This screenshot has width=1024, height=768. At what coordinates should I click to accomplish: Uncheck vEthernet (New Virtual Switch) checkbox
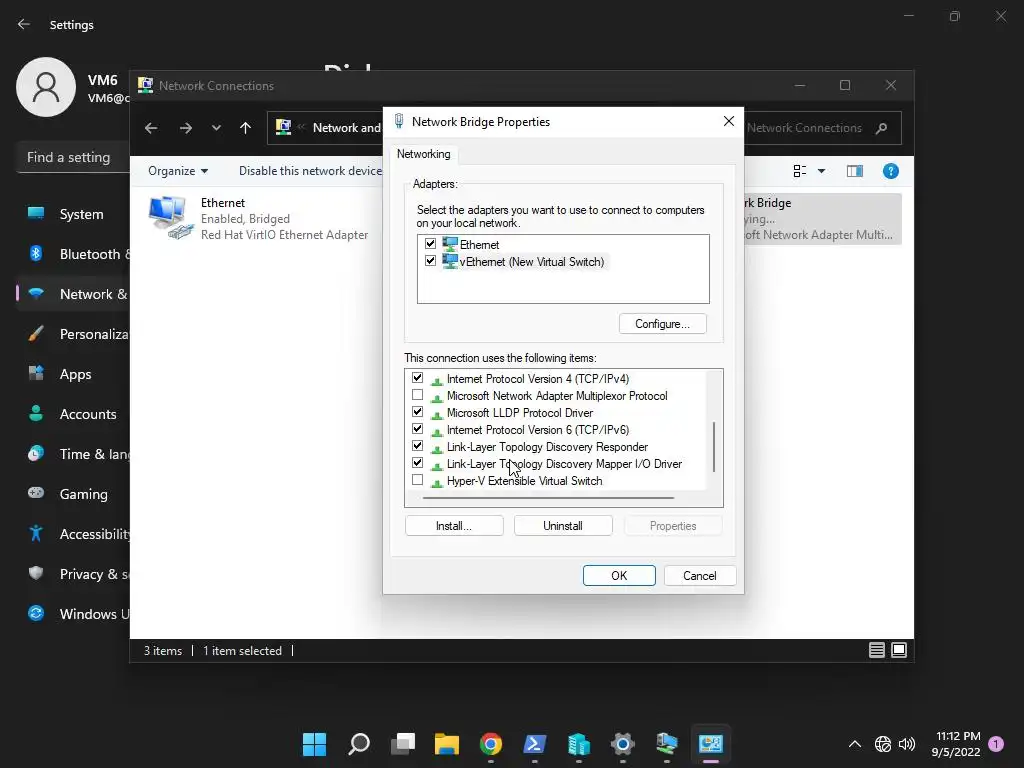pos(430,261)
